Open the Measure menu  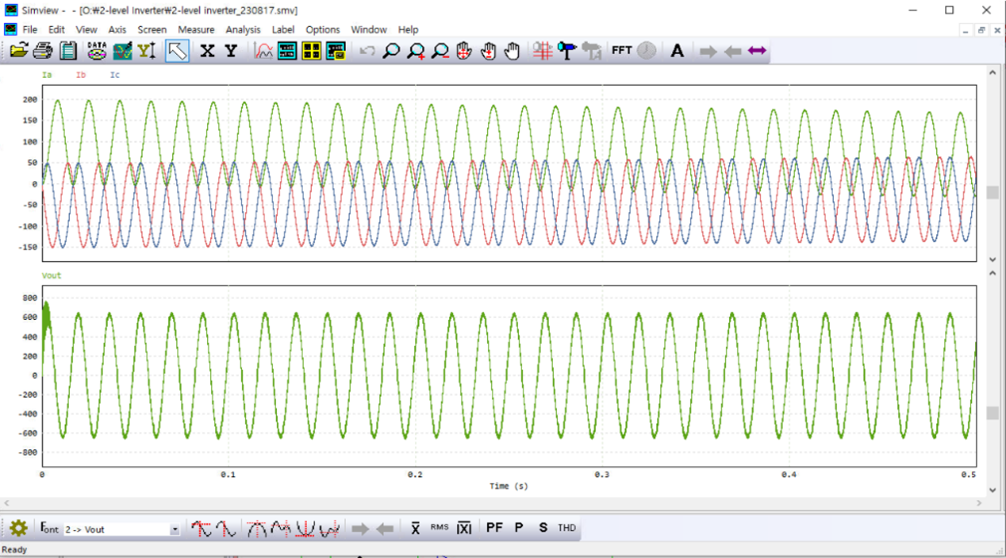pyautogui.click(x=196, y=30)
